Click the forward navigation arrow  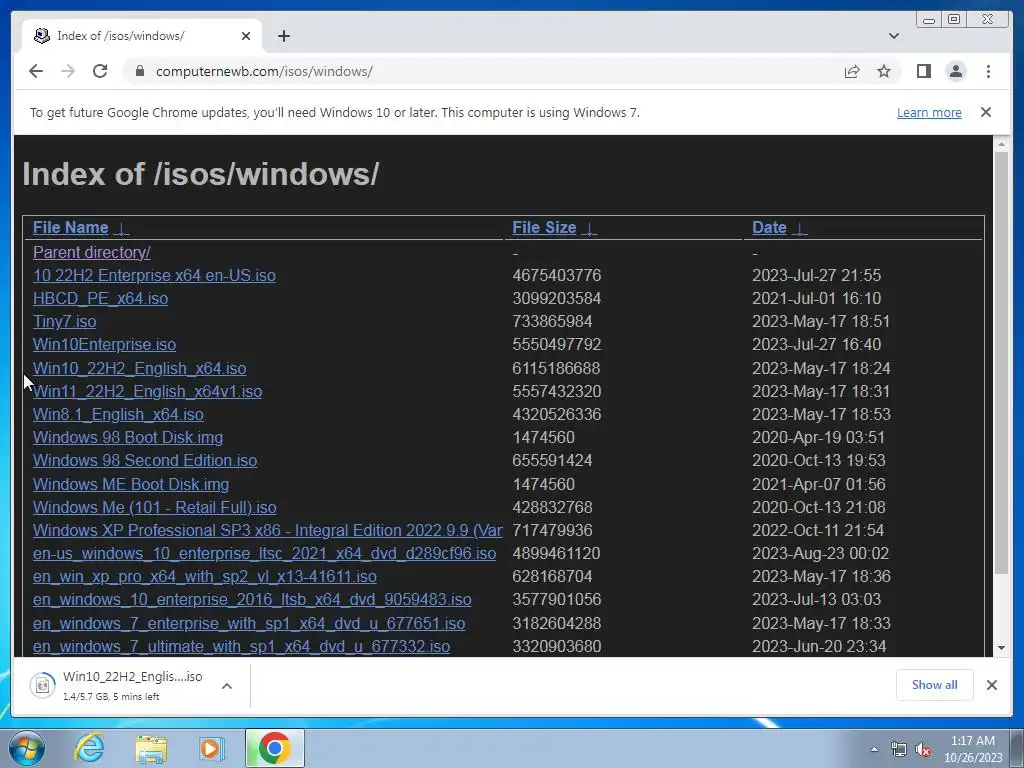pyautogui.click(x=68, y=71)
